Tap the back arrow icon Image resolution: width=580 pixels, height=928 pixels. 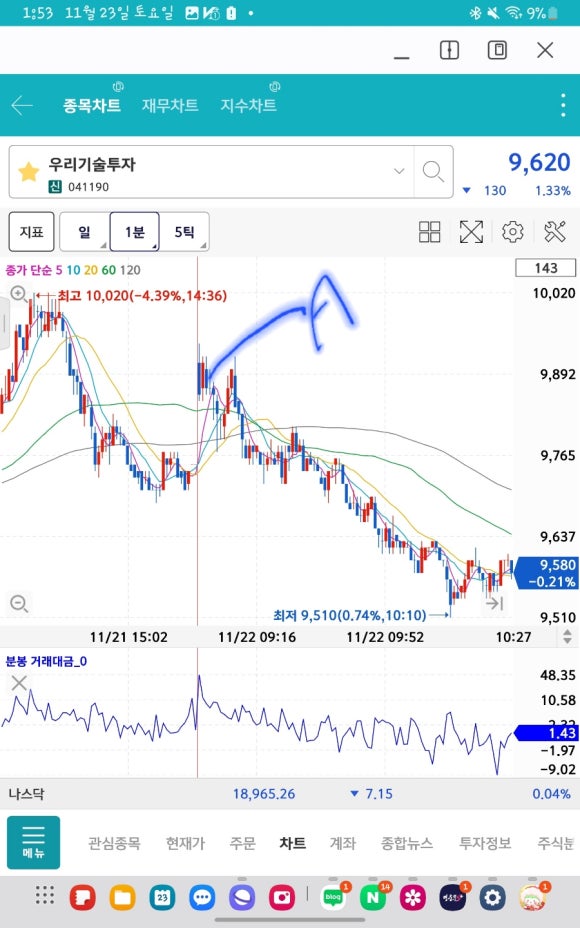(x=22, y=106)
